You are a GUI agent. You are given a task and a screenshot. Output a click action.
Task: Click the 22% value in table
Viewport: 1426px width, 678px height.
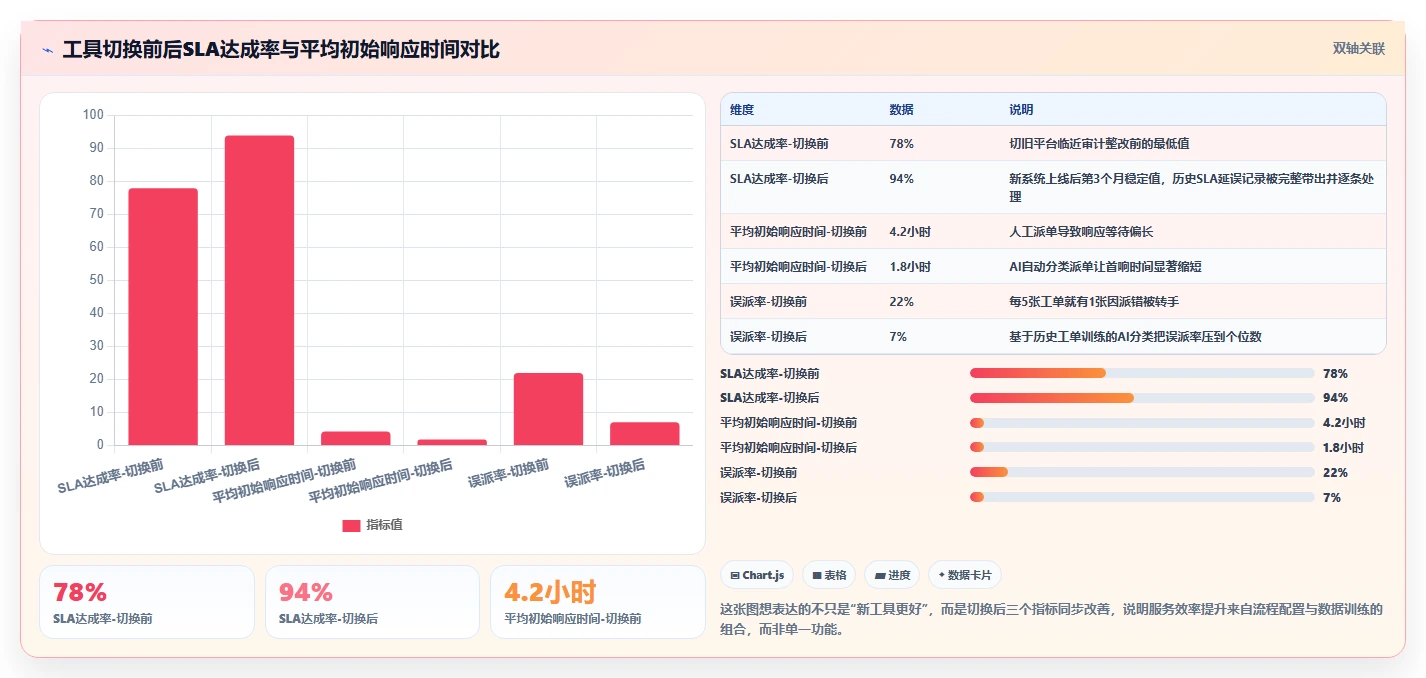click(x=901, y=301)
